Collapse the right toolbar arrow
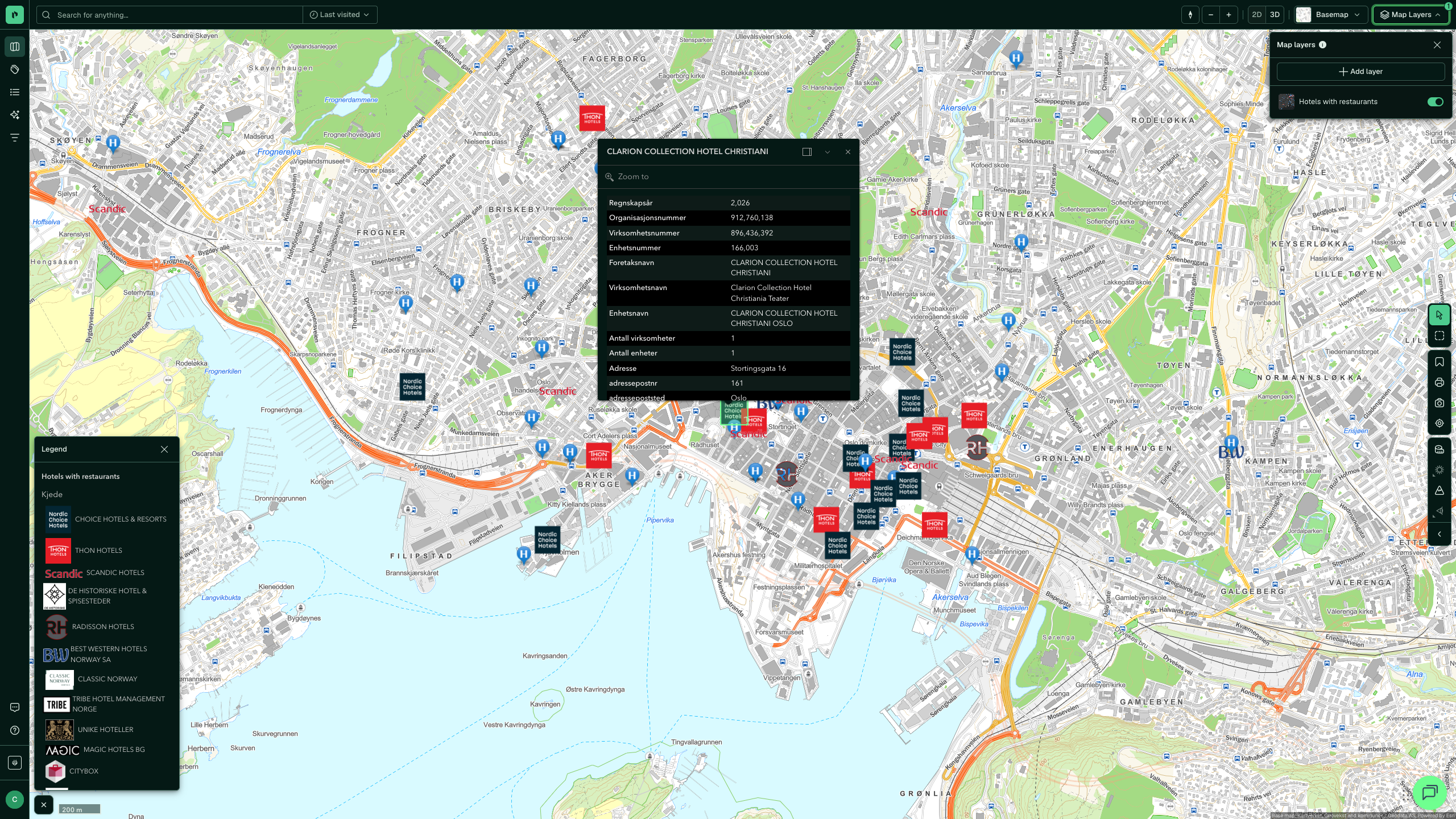This screenshot has height=819, width=1456. 1439,534
